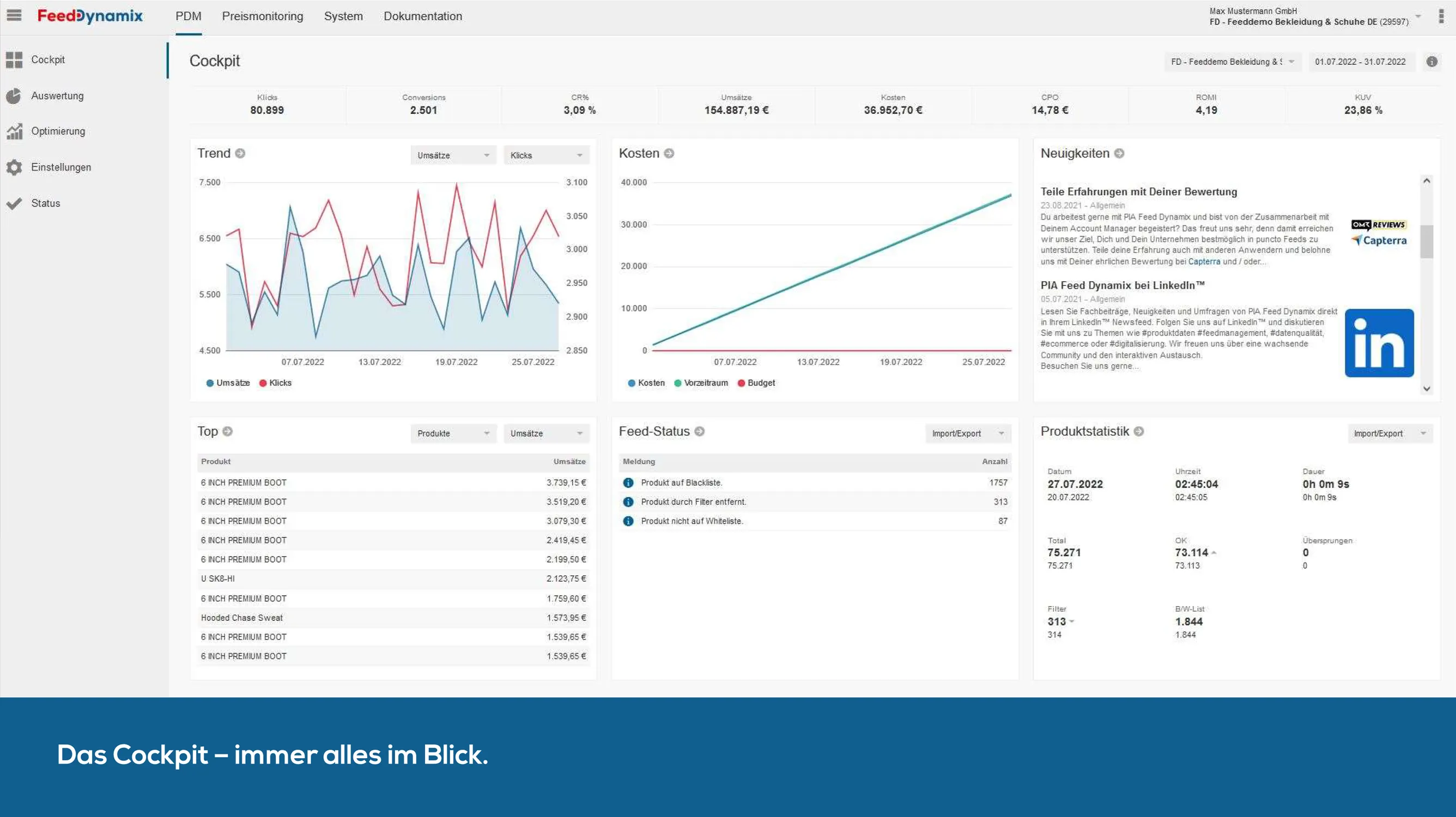
Task: Toggle the Budget series in the Kosten chart
Action: pos(756,382)
